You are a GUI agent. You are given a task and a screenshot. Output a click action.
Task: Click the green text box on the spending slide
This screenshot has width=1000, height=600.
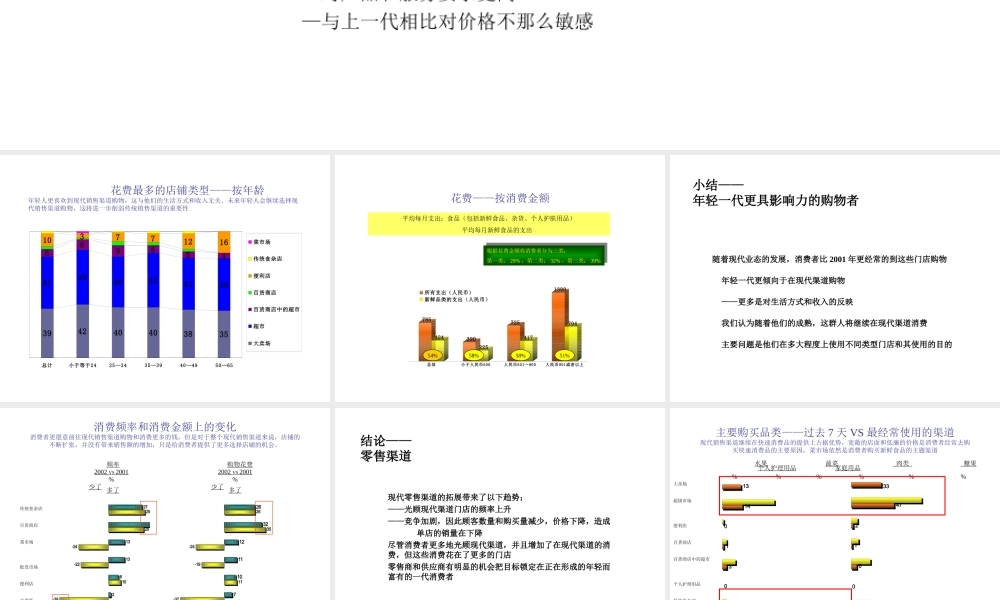tap(545, 255)
